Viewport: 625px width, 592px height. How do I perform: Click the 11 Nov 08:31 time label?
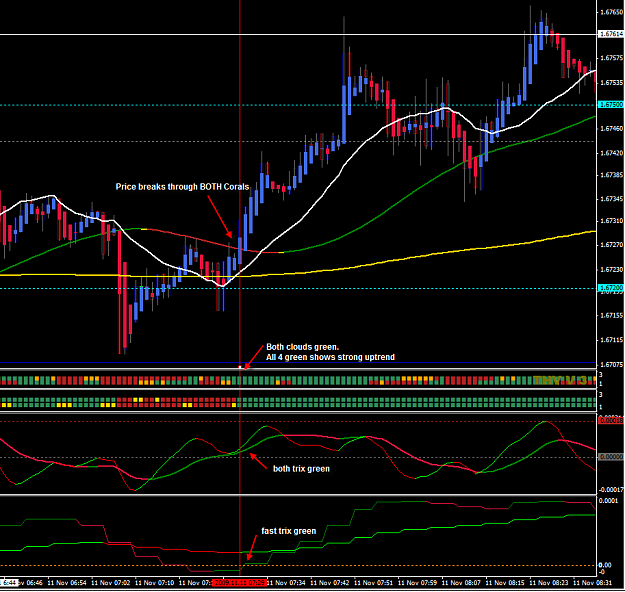[x=593, y=583]
